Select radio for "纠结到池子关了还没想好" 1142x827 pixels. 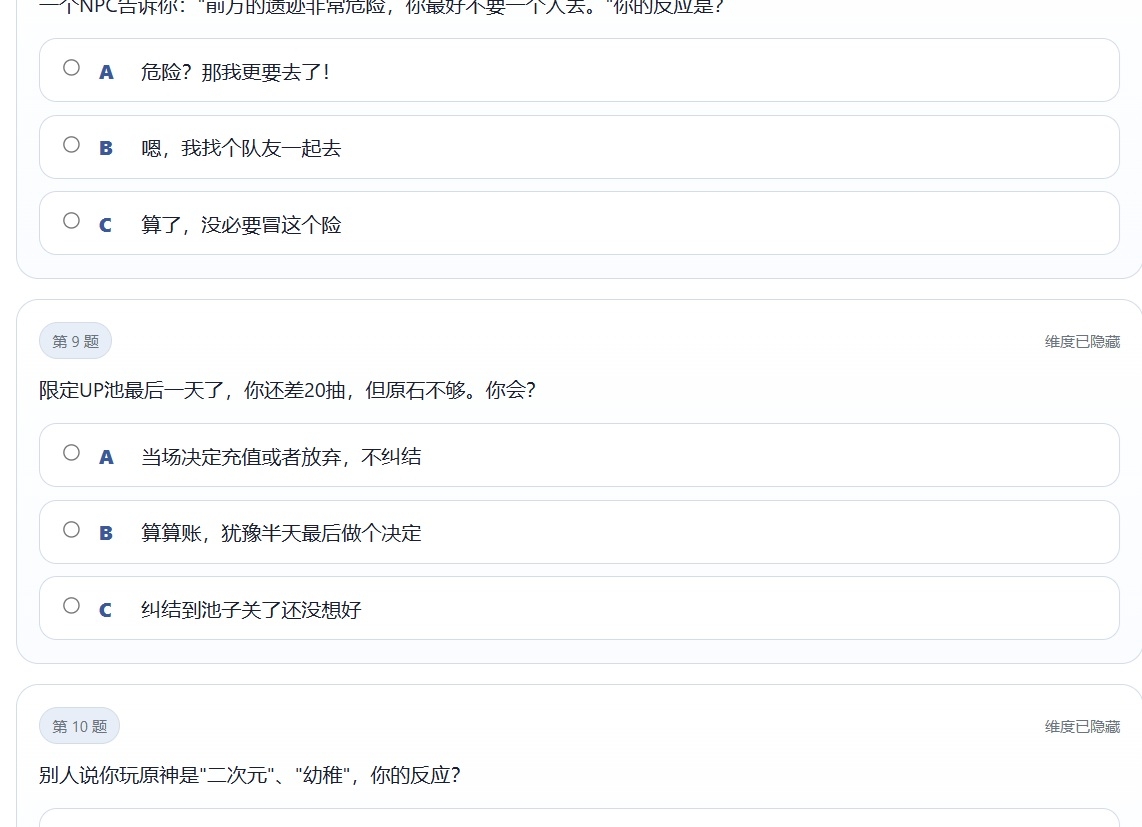(70, 605)
